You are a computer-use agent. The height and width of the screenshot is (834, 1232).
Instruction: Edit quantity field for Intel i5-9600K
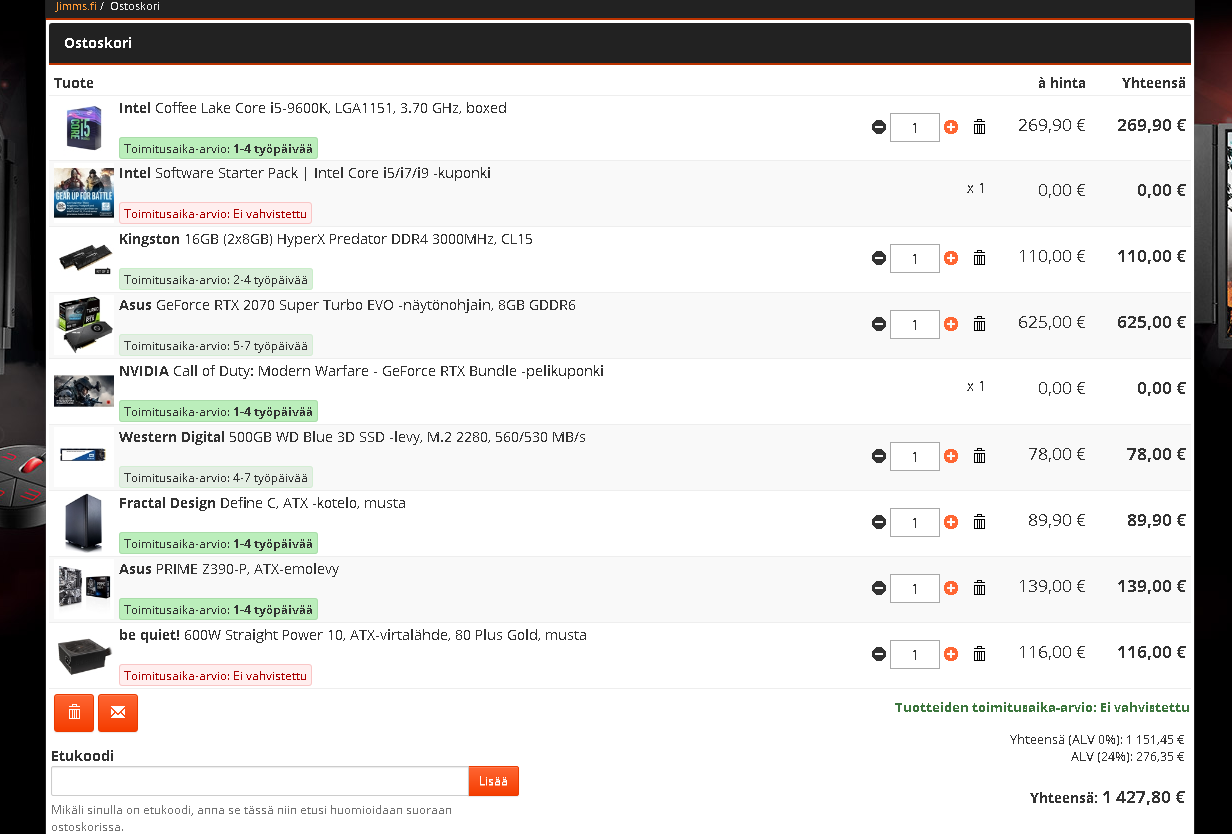(x=915, y=127)
